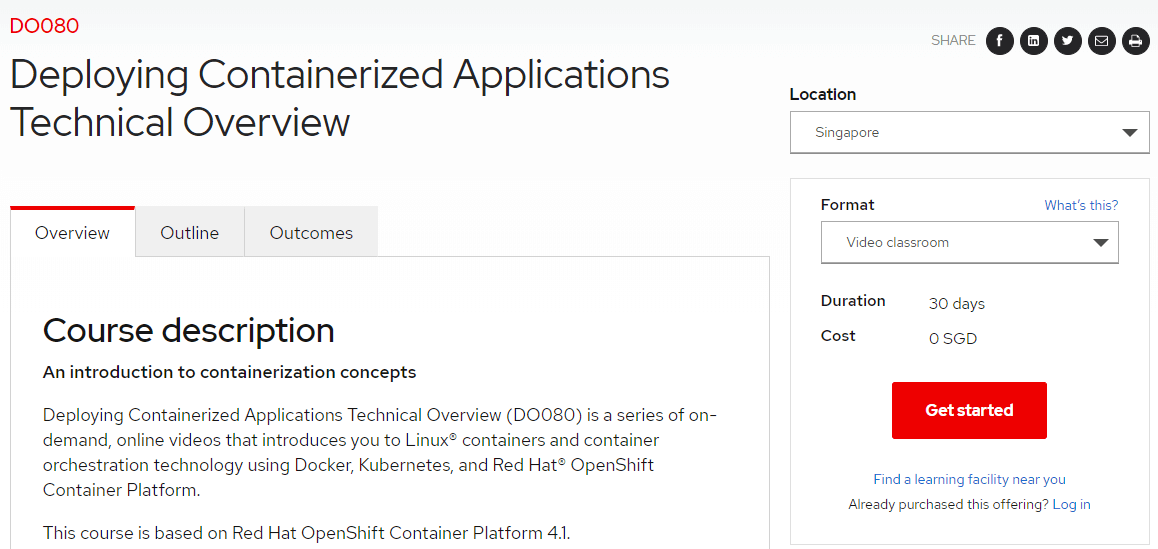1158x549 pixels.
Task: Expand the Format dropdown showing Video classroom
Action: pos(969,242)
